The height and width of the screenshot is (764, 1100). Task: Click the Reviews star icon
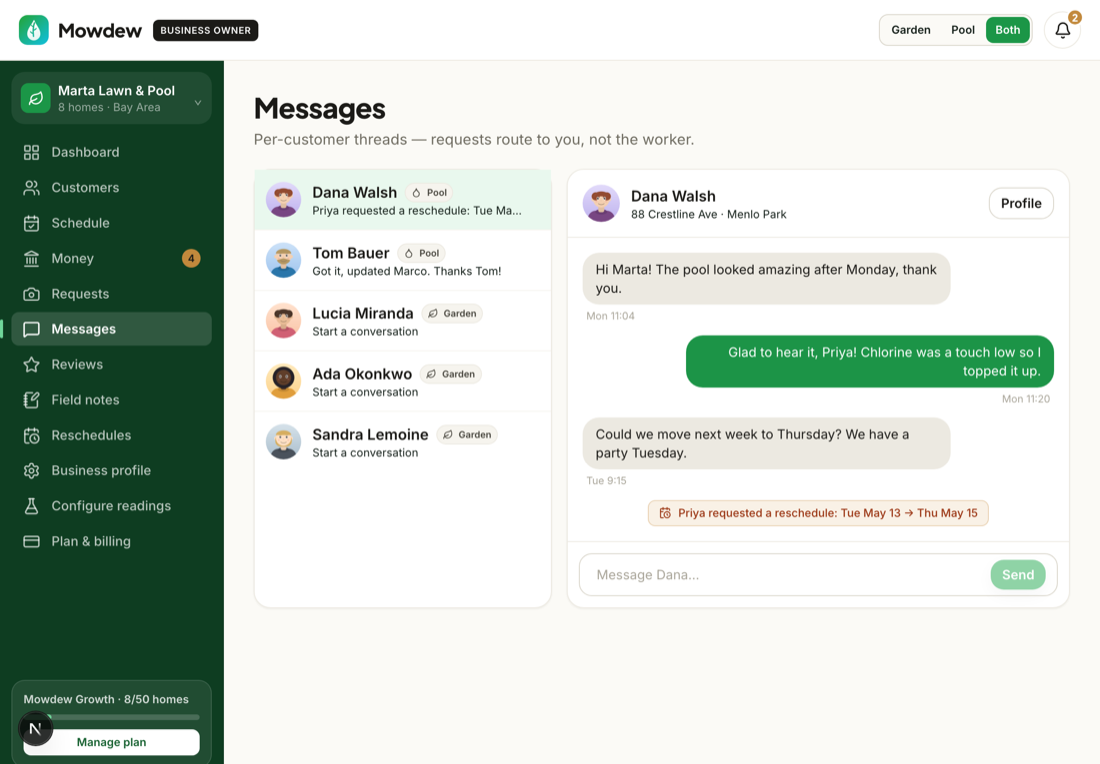(x=32, y=365)
